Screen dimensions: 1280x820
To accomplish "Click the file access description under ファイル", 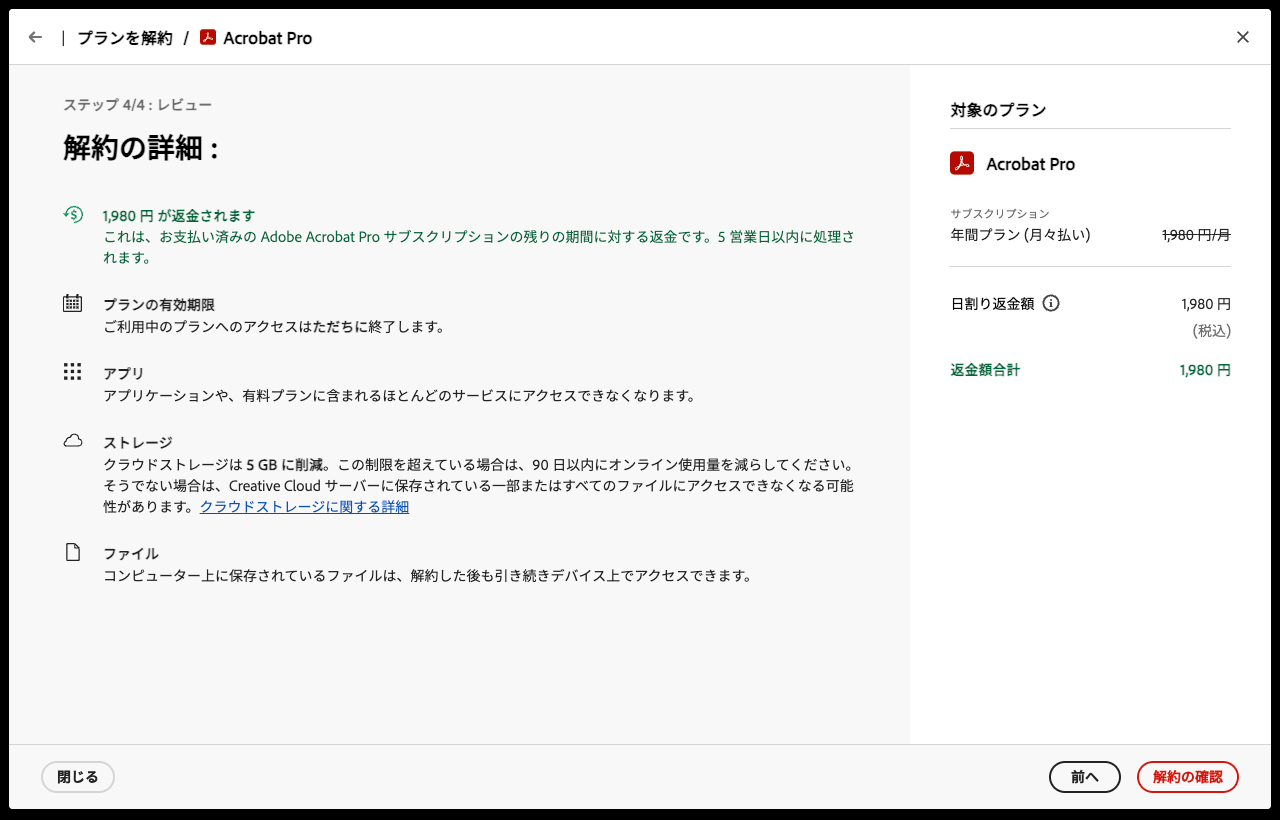I will (427, 576).
